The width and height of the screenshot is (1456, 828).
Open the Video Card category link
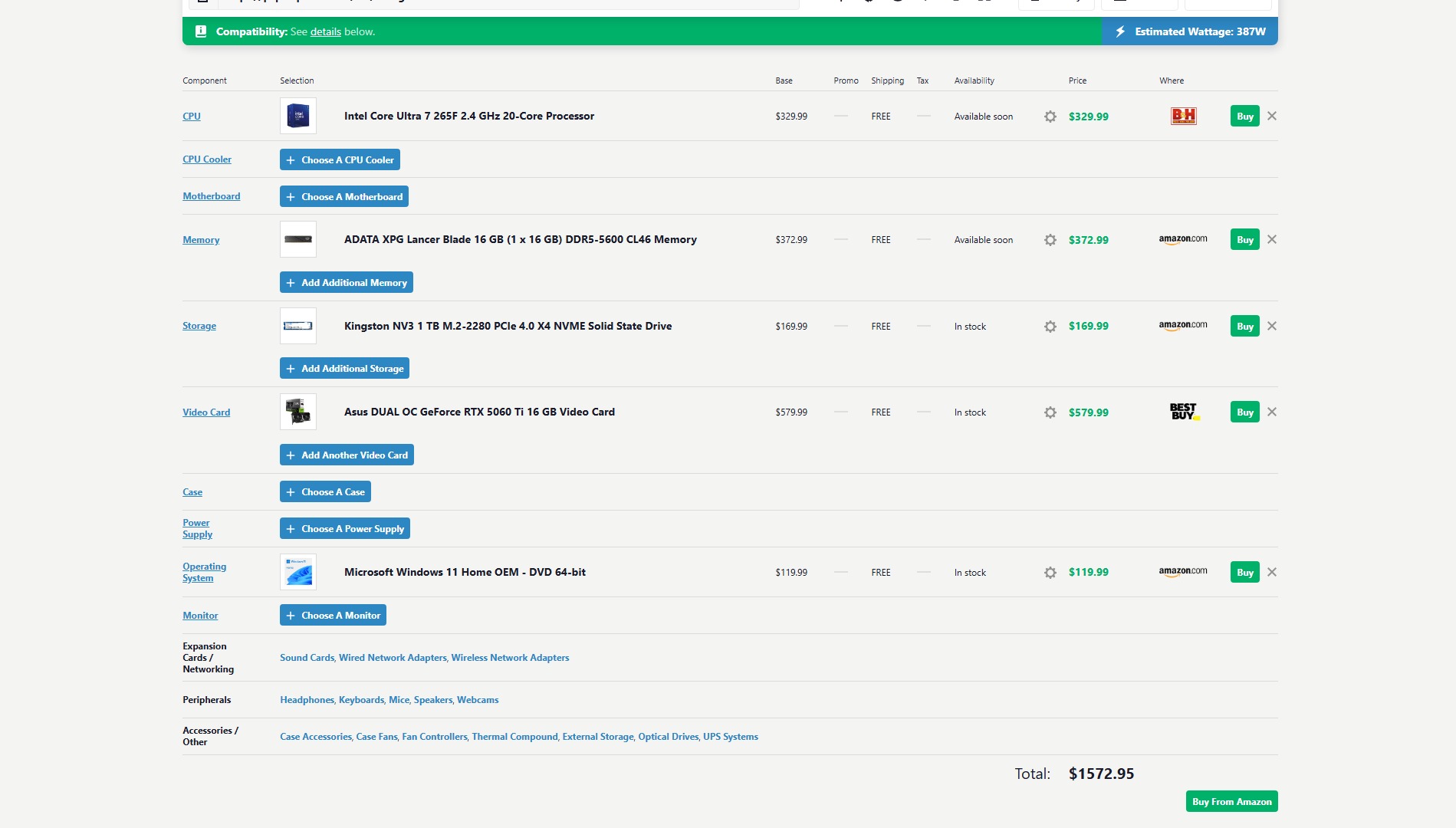(x=206, y=412)
